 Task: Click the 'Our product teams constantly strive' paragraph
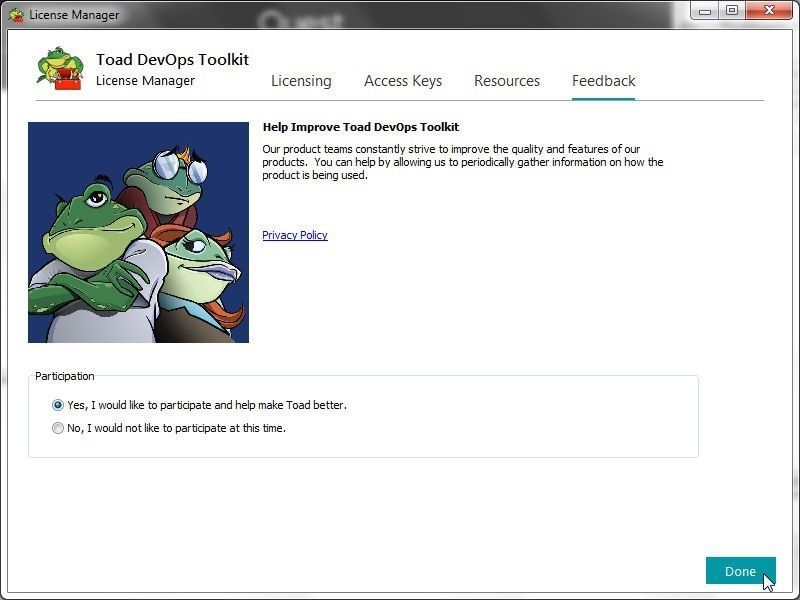point(463,162)
